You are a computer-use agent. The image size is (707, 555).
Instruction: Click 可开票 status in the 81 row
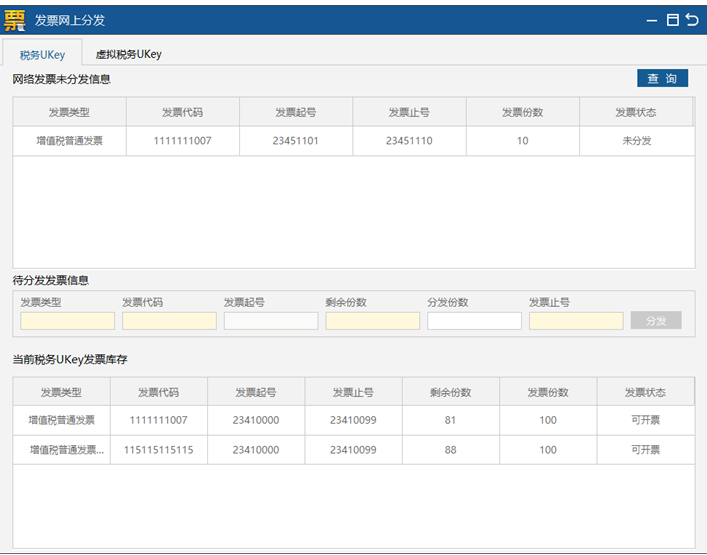click(645, 420)
